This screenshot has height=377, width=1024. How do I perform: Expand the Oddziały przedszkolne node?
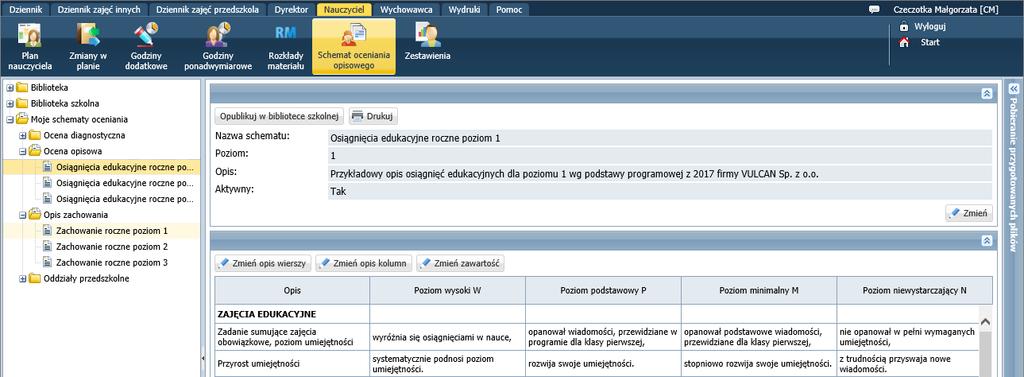point(23,278)
